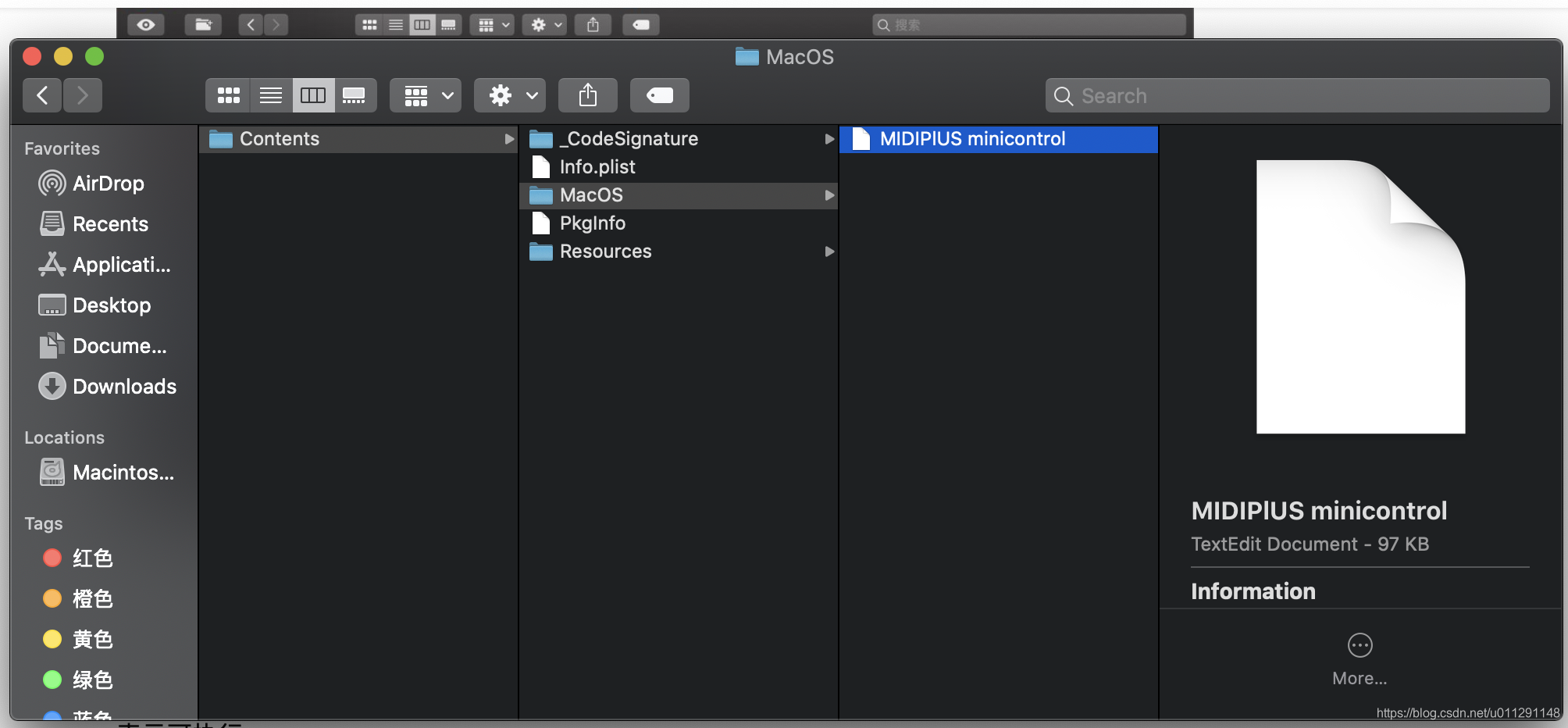Open Documents in the sidebar
This screenshot has width=1568, height=728.
click(105, 346)
